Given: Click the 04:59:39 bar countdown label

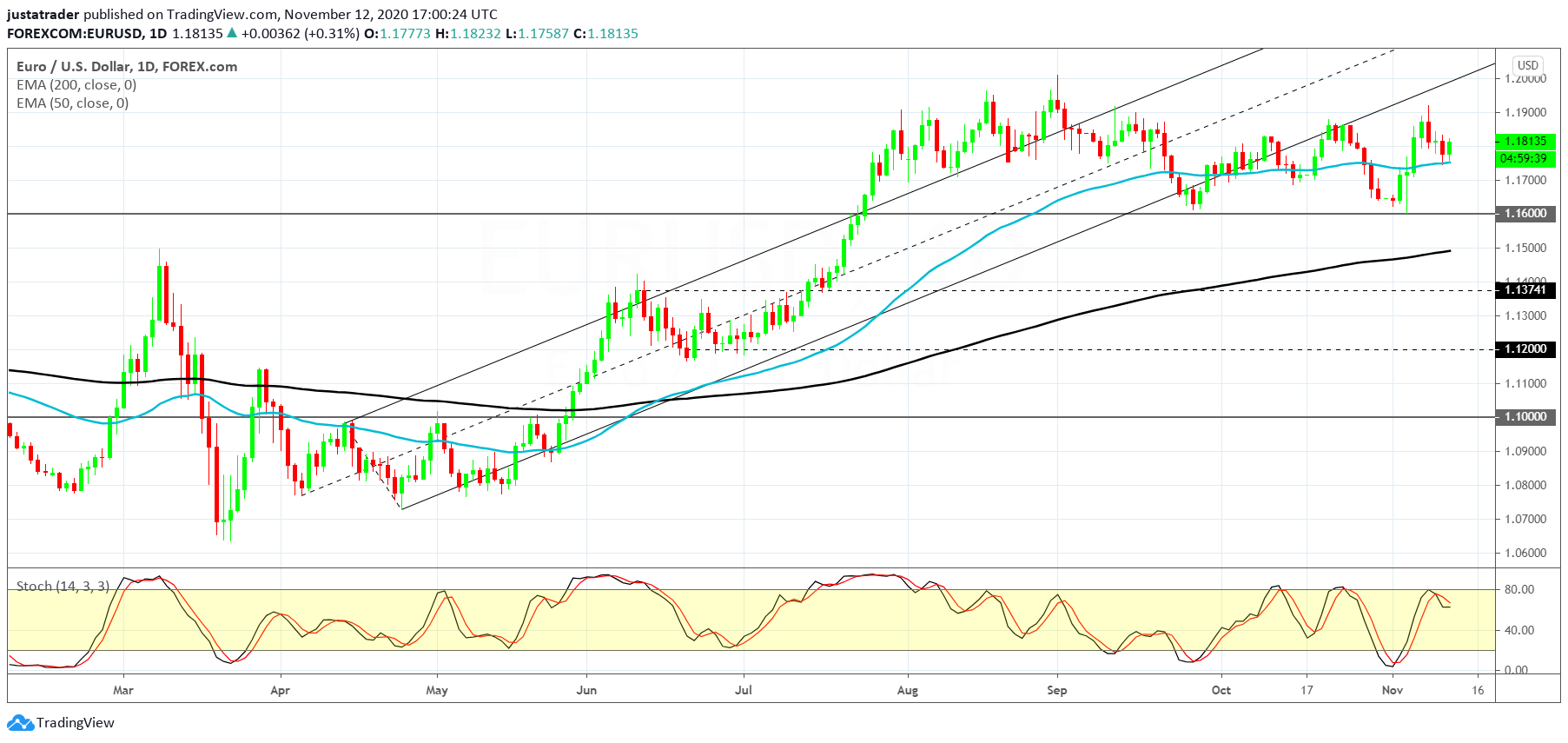Looking at the screenshot, I should pos(1525,158).
